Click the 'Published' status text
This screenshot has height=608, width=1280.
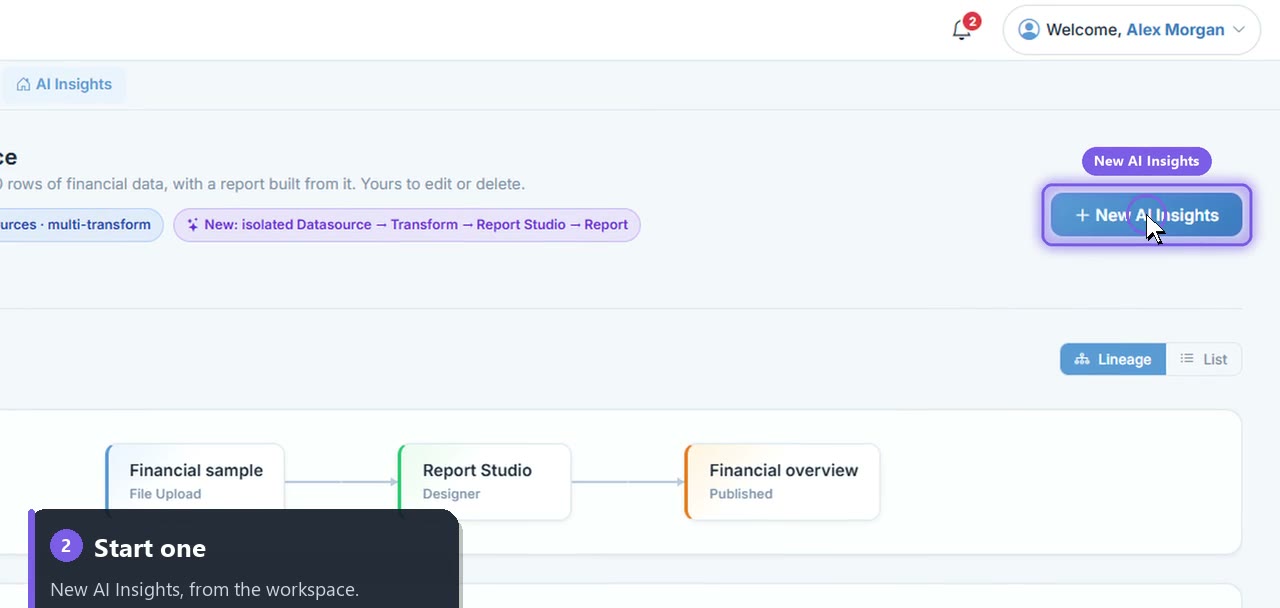click(x=741, y=494)
